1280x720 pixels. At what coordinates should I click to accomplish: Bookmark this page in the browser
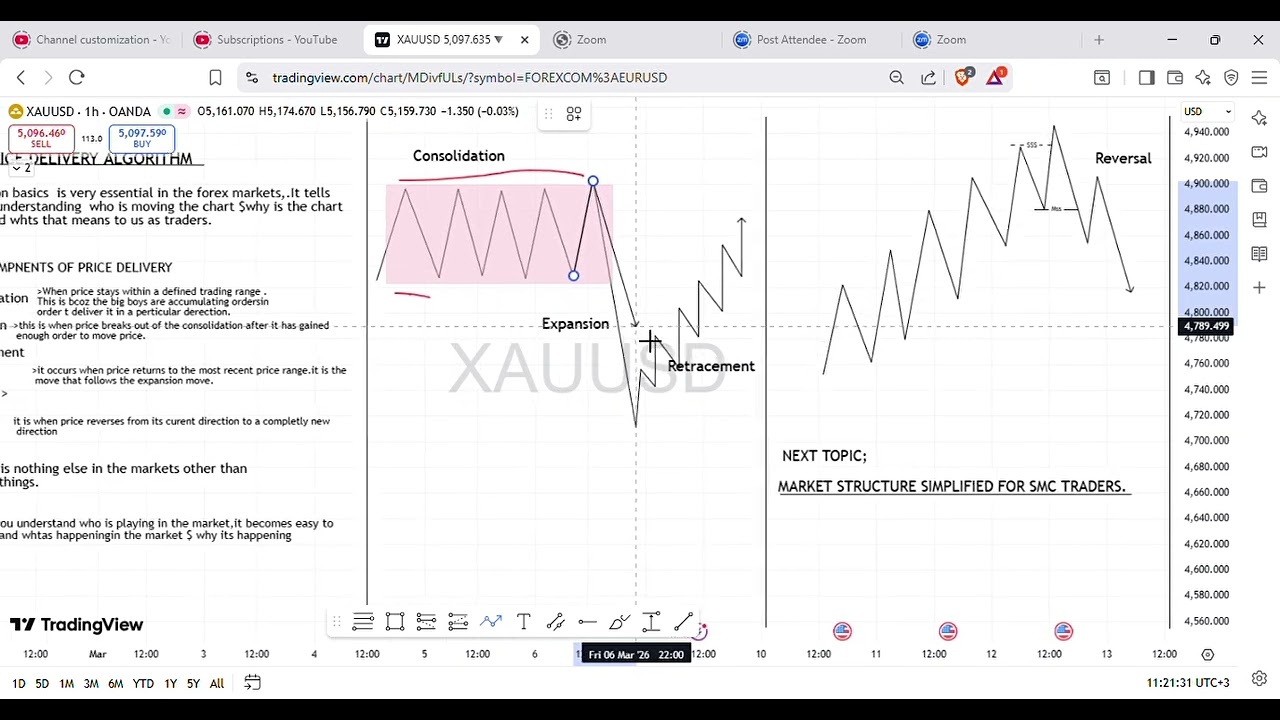click(x=215, y=77)
